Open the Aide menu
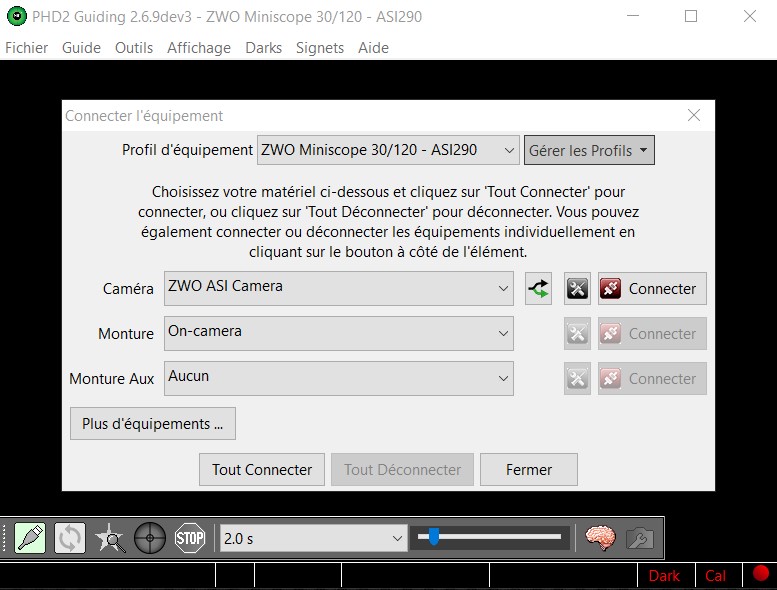Viewport: 777px width, 590px height. (x=373, y=48)
